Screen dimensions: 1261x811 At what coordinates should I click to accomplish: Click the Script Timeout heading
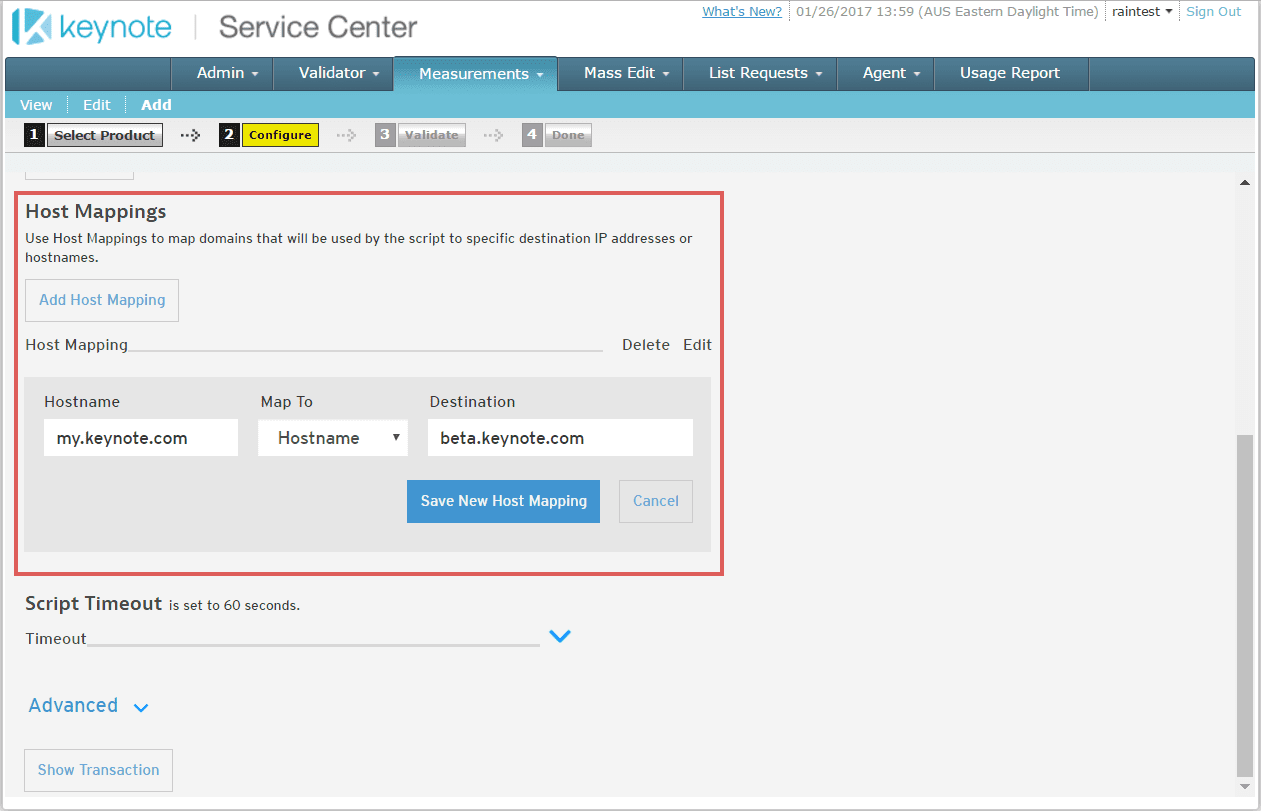pyautogui.click(x=93, y=604)
